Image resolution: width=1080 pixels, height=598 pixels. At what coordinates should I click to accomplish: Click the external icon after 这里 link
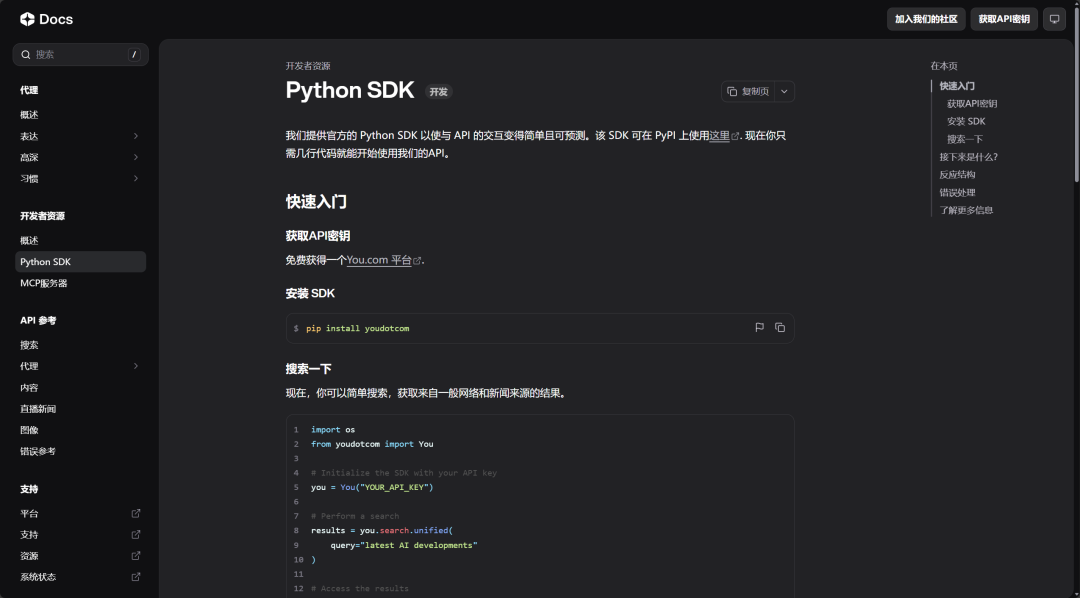coord(735,136)
